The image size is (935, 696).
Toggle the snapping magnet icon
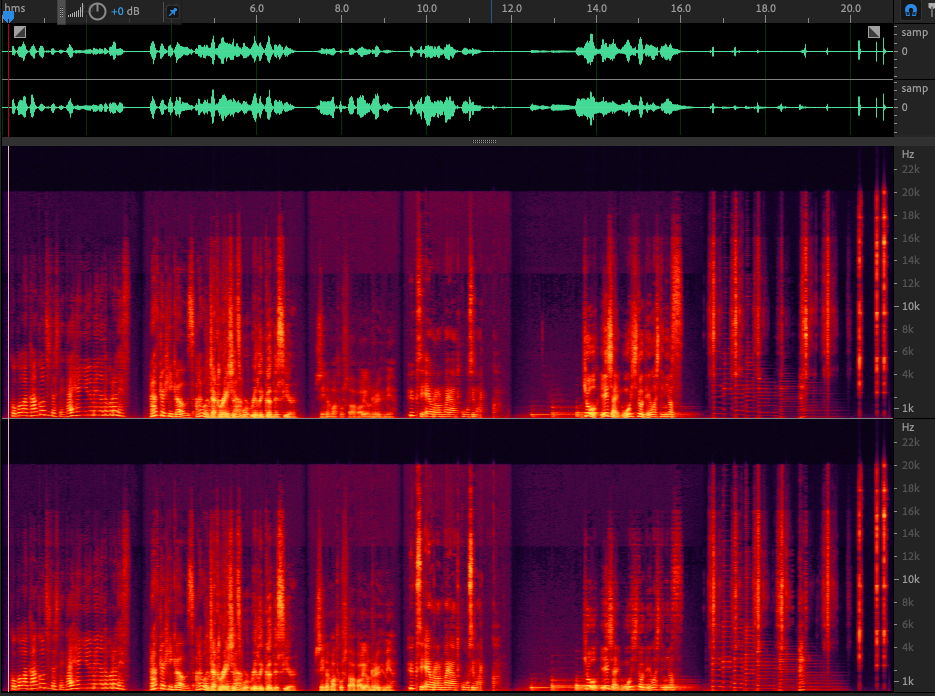pos(910,10)
